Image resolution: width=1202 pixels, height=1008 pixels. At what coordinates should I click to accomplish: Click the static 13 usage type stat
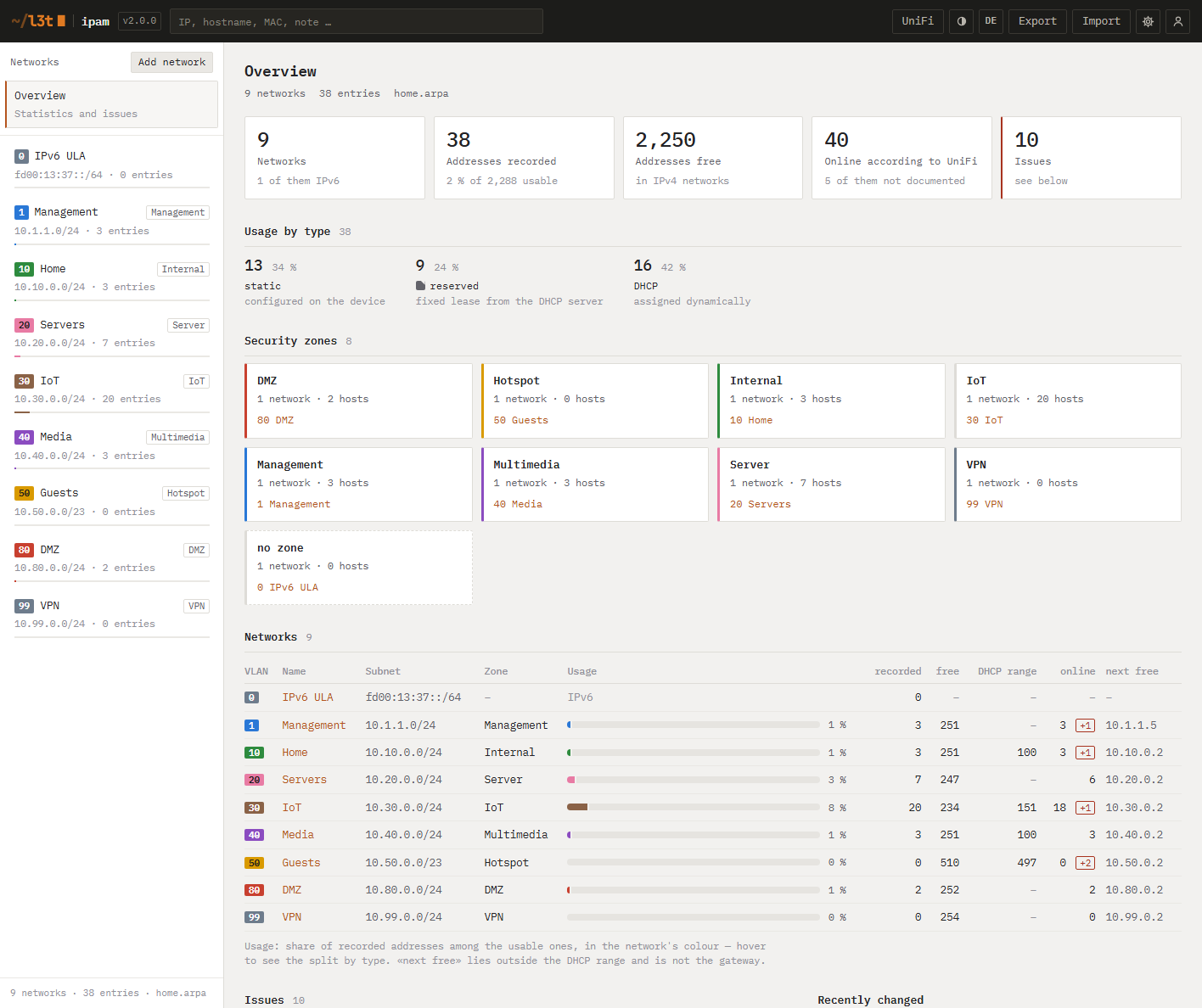[315, 283]
